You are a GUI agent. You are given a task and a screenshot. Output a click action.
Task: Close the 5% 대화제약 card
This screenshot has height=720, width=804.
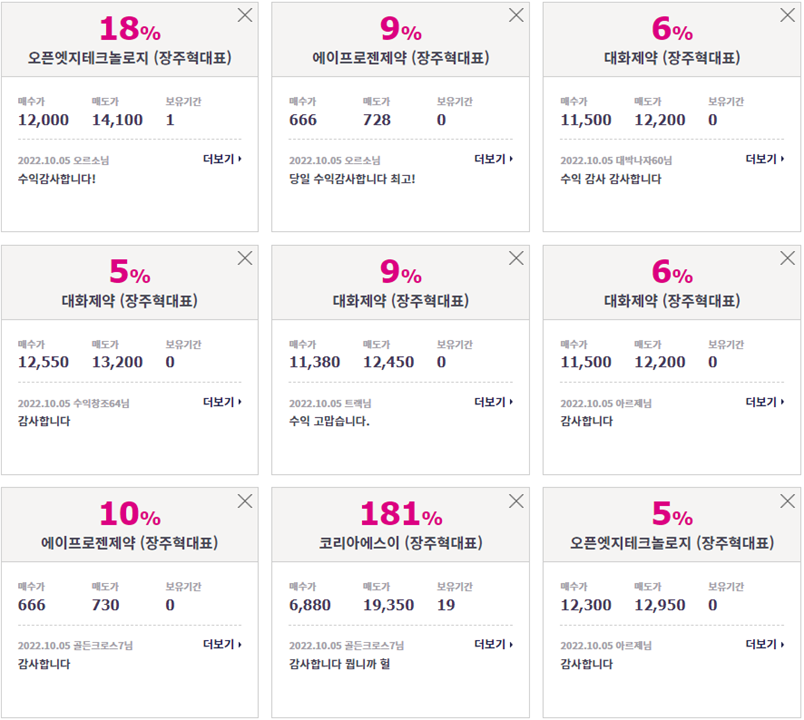(x=245, y=258)
